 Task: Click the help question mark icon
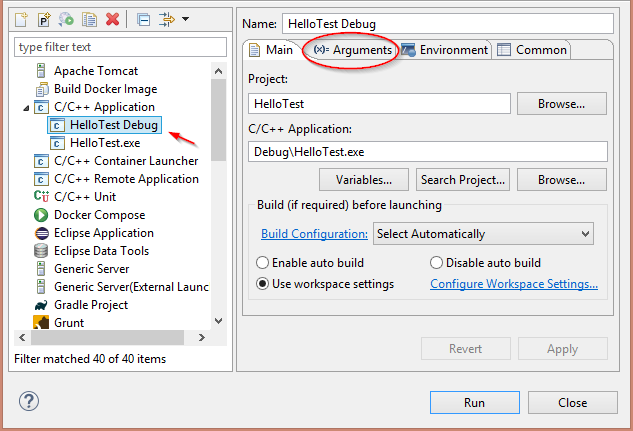[29, 402]
